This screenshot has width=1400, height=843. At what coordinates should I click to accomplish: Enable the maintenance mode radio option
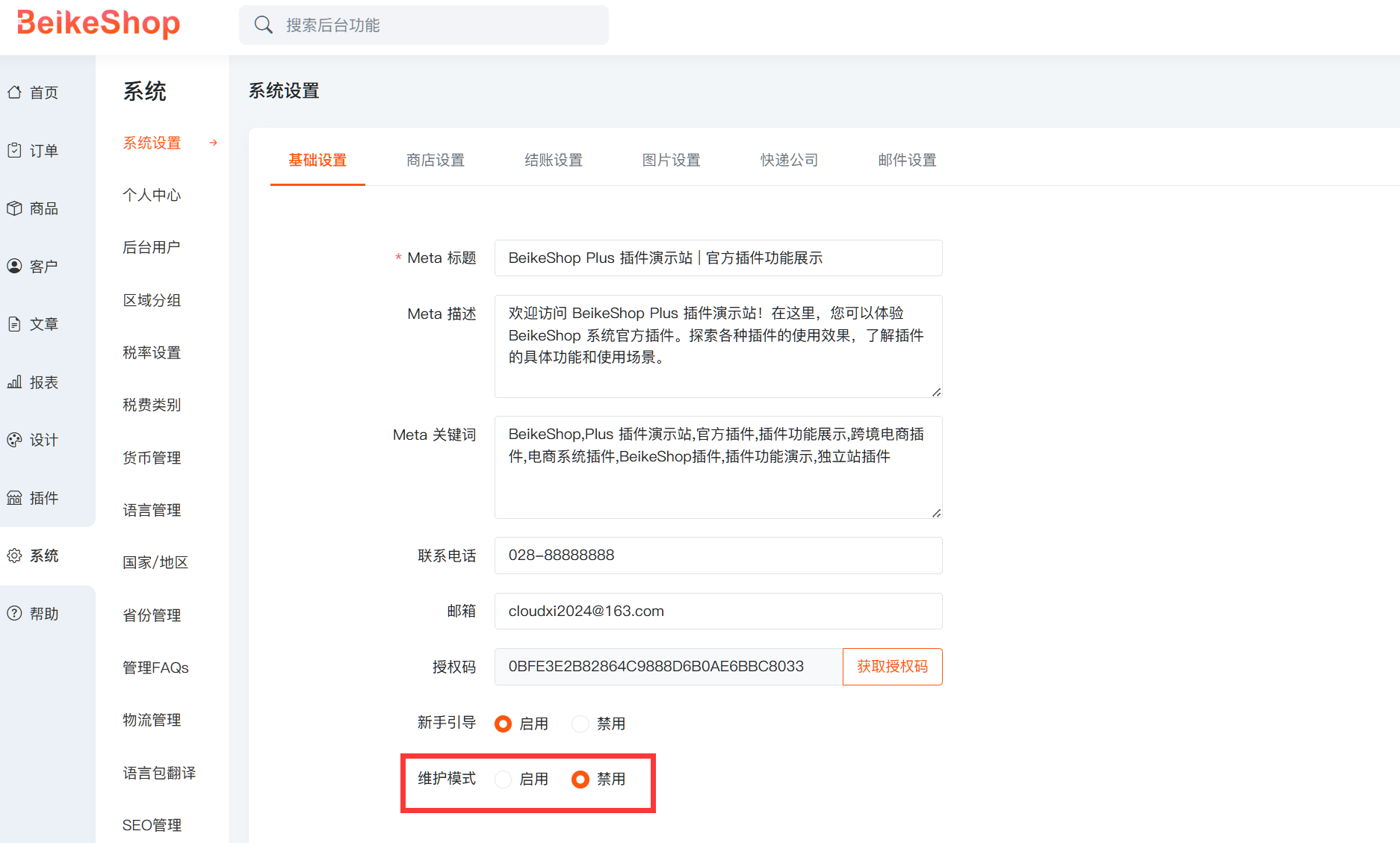pyautogui.click(x=504, y=780)
